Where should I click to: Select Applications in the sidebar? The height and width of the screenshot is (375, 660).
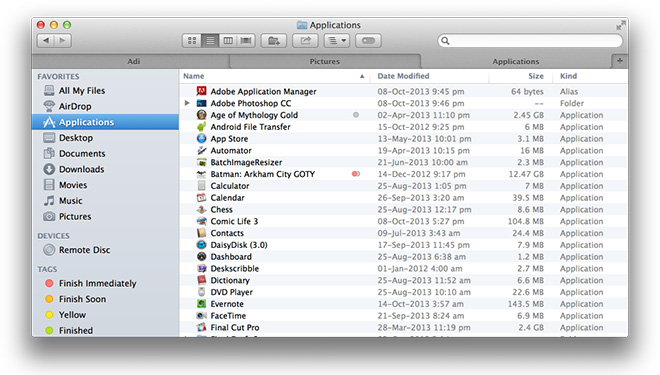(105, 122)
